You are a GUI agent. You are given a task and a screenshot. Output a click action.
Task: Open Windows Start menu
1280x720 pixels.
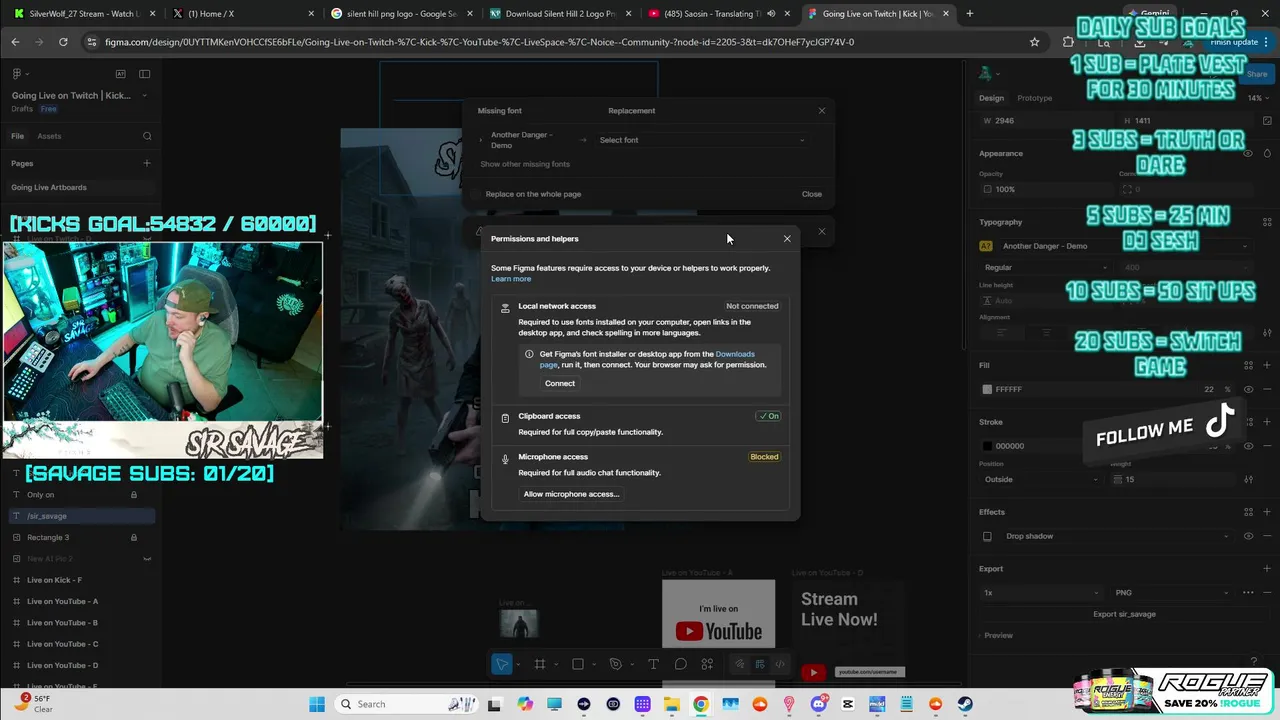[317, 704]
